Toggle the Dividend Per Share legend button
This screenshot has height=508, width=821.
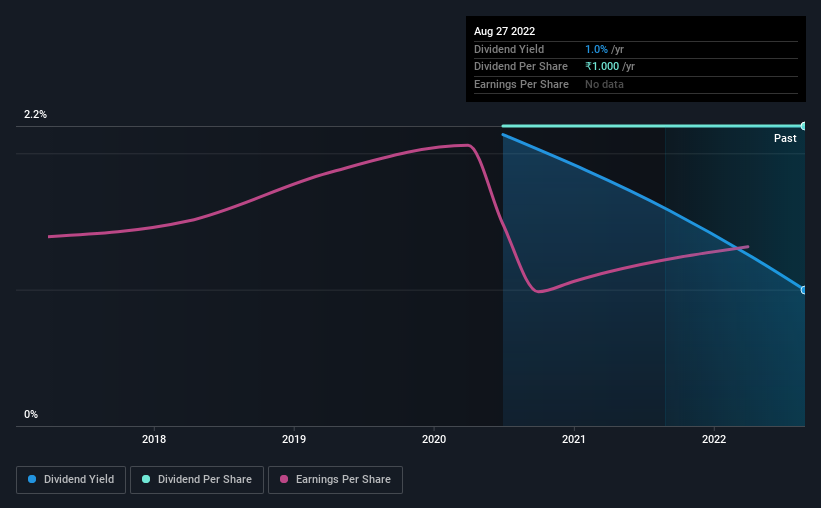point(197,480)
